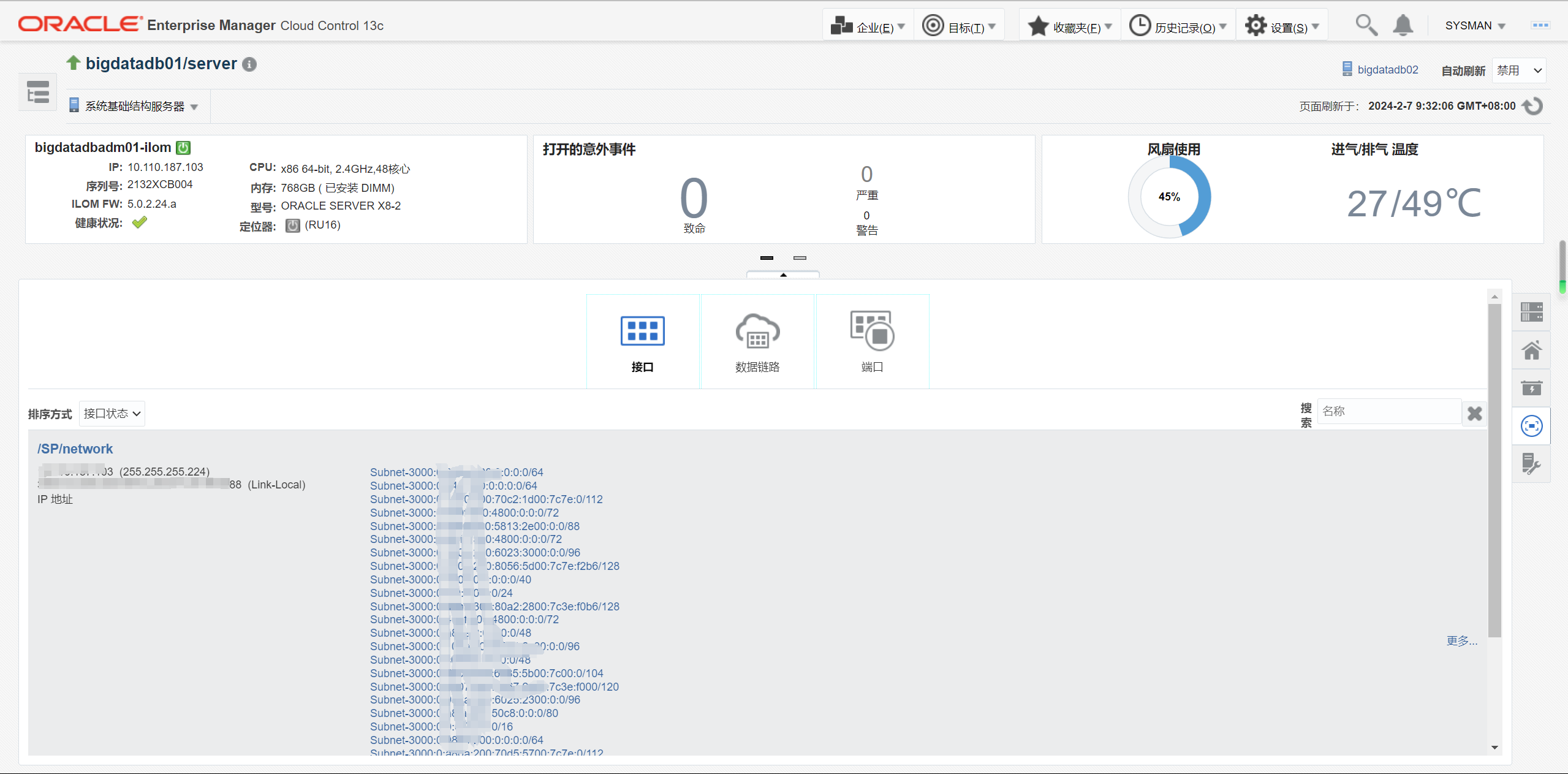This screenshot has height=774, width=1568.
Task: Switch to the 接口 tab
Action: 643,341
